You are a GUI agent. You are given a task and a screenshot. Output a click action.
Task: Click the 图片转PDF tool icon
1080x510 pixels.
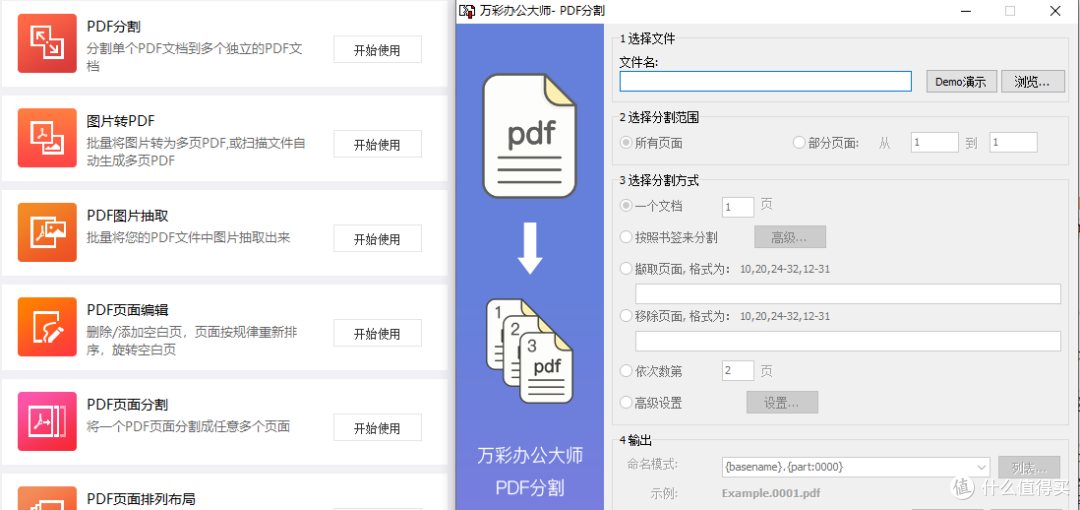pyautogui.click(x=47, y=138)
